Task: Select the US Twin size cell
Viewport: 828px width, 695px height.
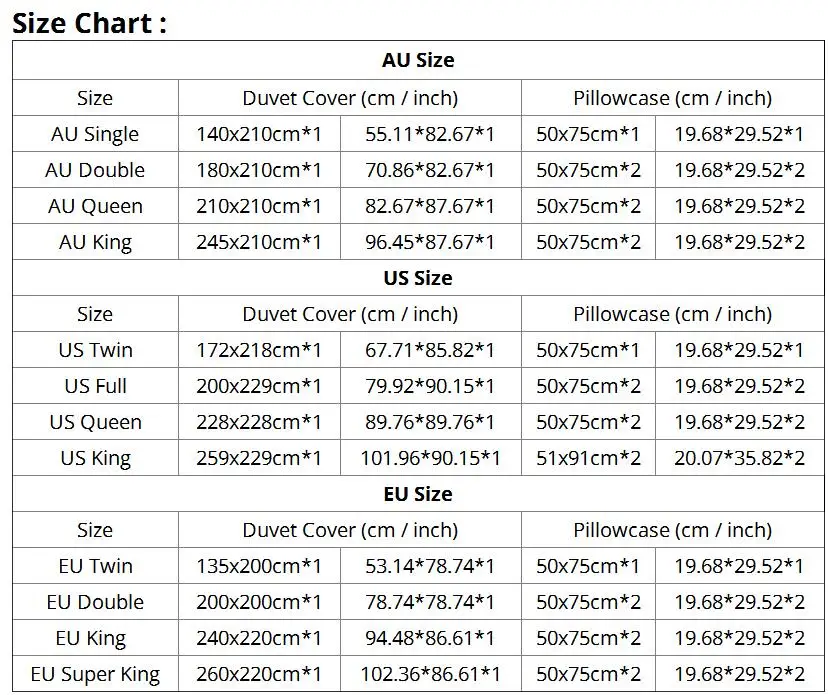Action: pyautogui.click(x=95, y=350)
